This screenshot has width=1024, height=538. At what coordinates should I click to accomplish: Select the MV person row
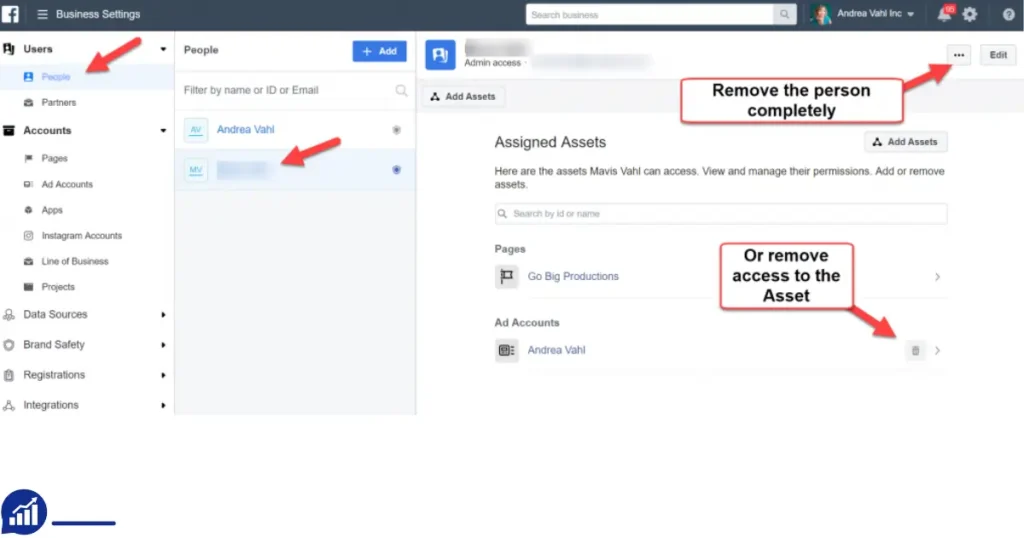tap(295, 170)
